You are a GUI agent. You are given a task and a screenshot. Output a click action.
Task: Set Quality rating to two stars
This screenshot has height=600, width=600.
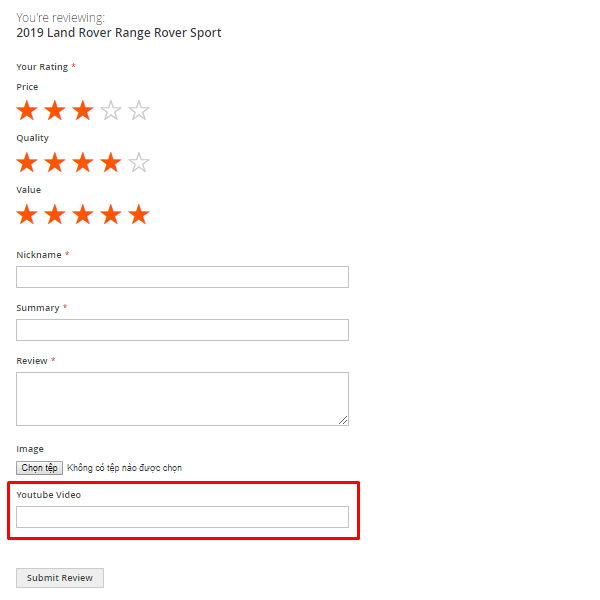pos(55,162)
